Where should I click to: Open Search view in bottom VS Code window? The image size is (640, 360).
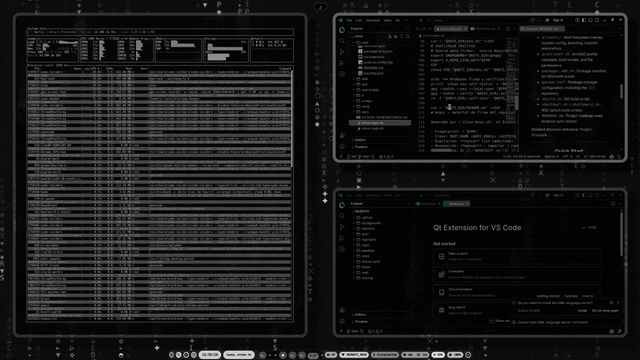click(x=342, y=216)
